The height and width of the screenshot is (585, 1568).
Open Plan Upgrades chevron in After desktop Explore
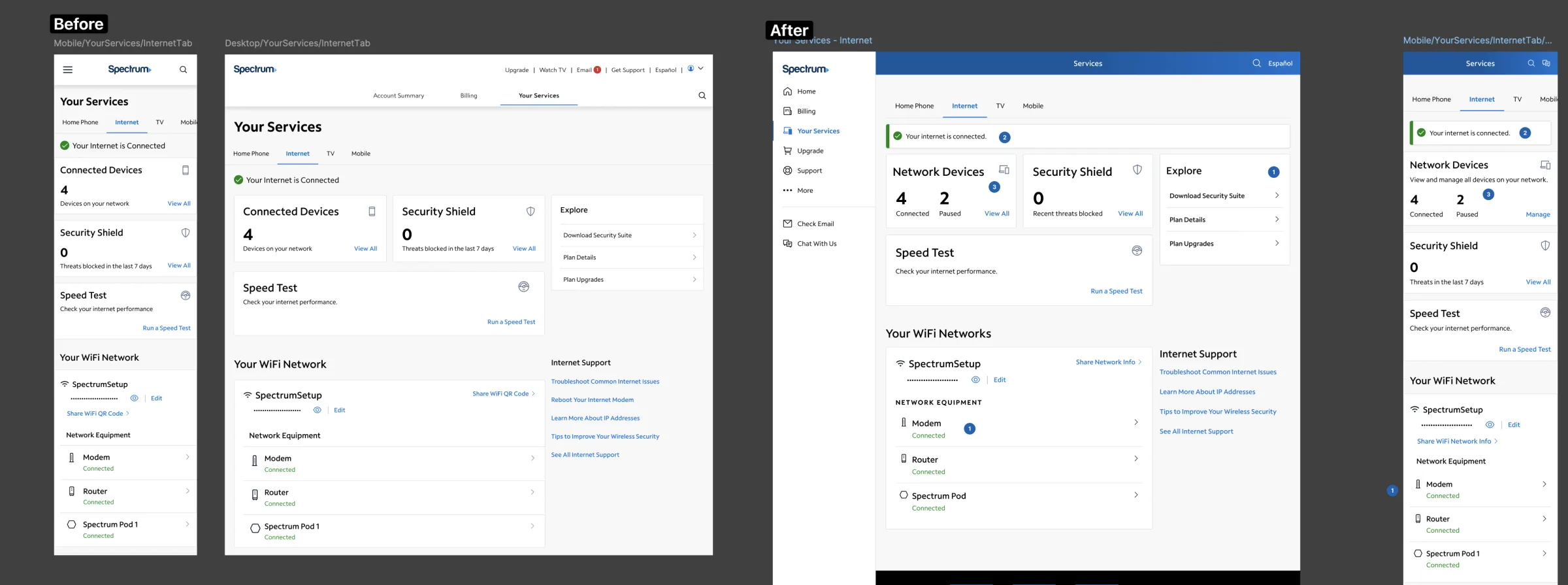point(1277,243)
